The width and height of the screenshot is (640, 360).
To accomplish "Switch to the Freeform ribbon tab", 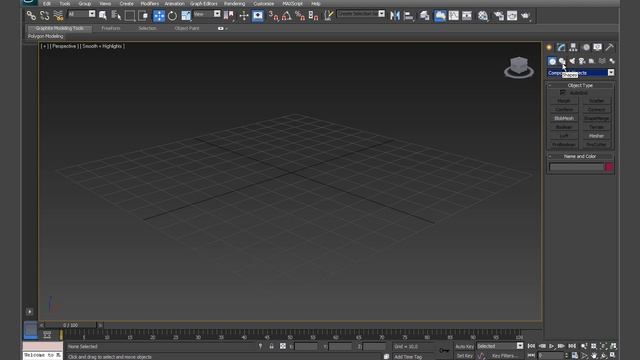I will pyautogui.click(x=111, y=28).
